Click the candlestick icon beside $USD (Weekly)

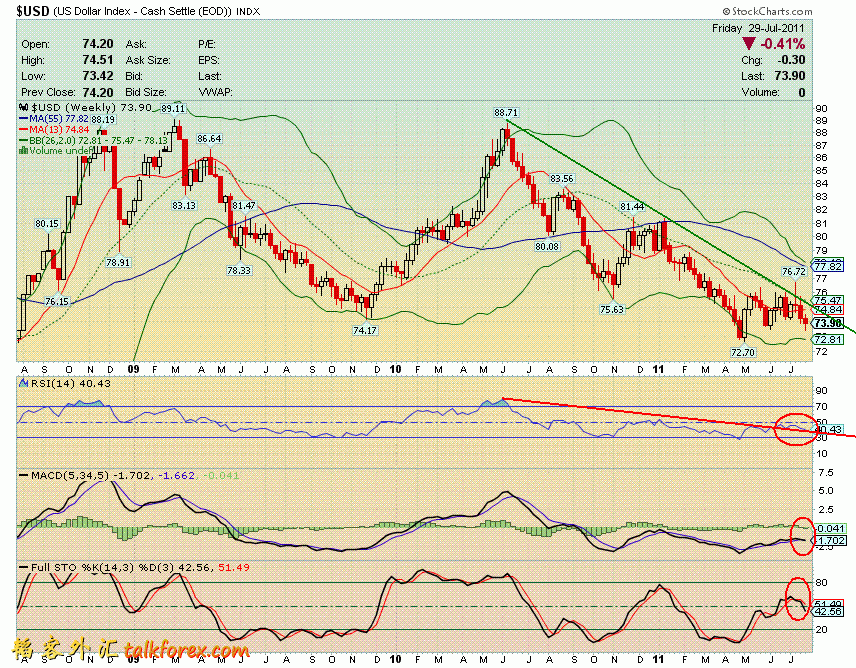coord(23,108)
